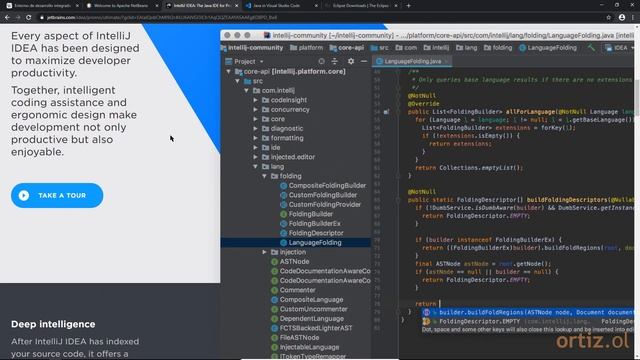Switch to the first browser tab
Screen dimensions: 640x360
[x=42, y=6]
